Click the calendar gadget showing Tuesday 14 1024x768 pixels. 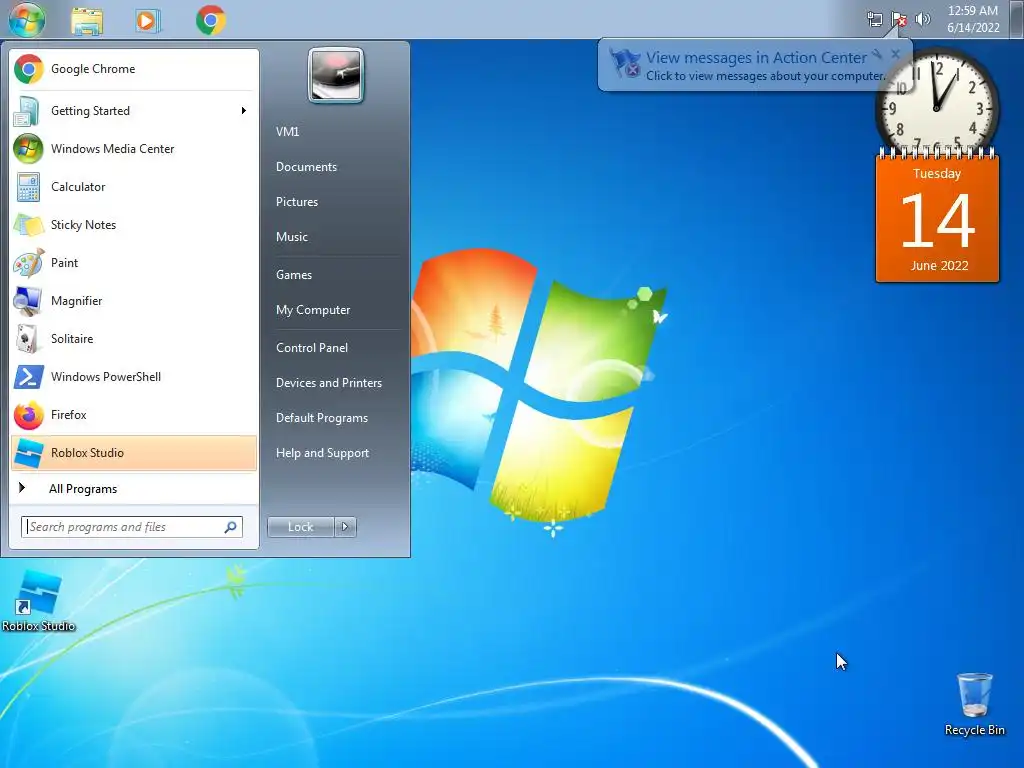[937, 217]
